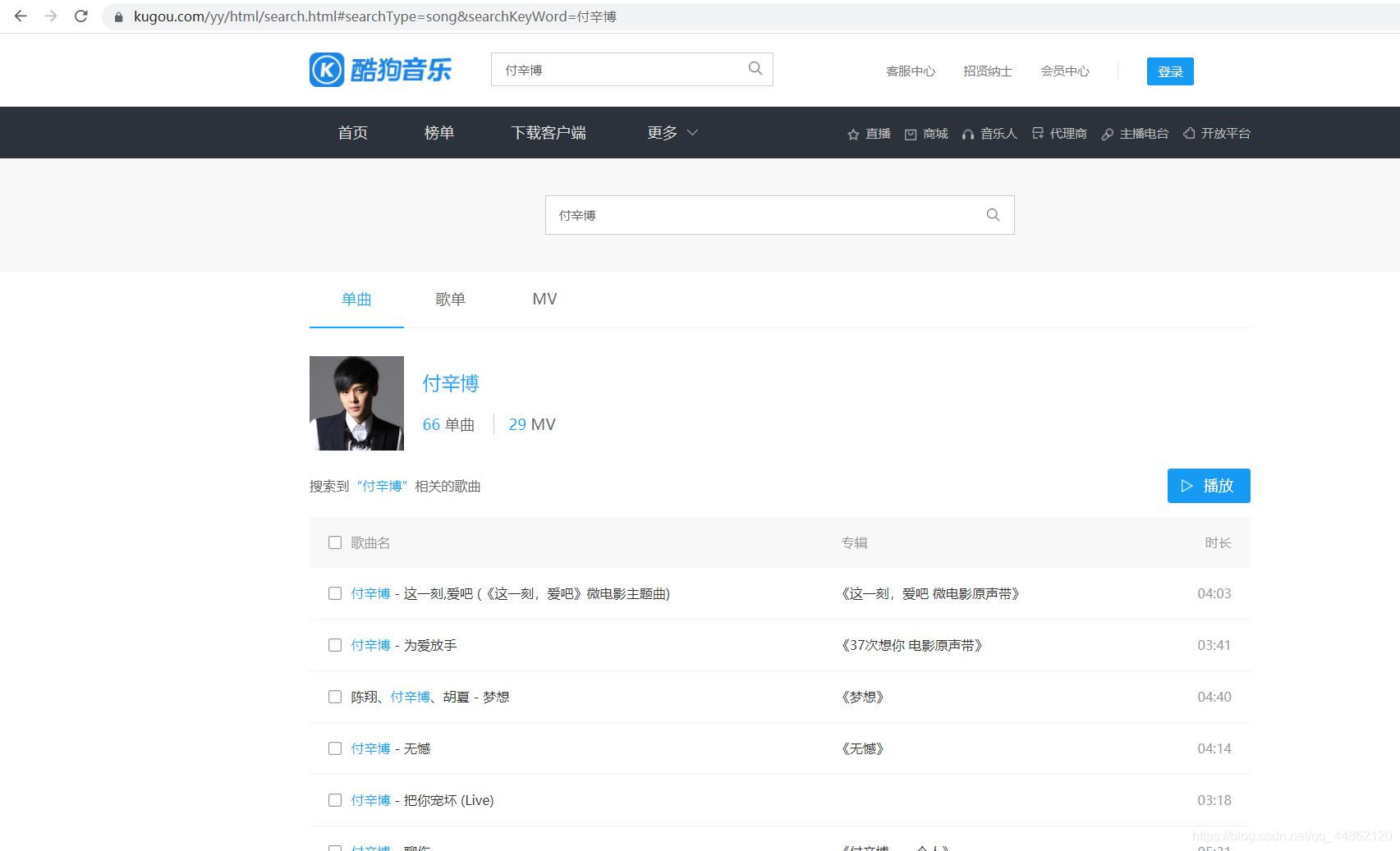Click the padlock icon in the address bar
The width and height of the screenshot is (1400, 851).
coord(118,16)
